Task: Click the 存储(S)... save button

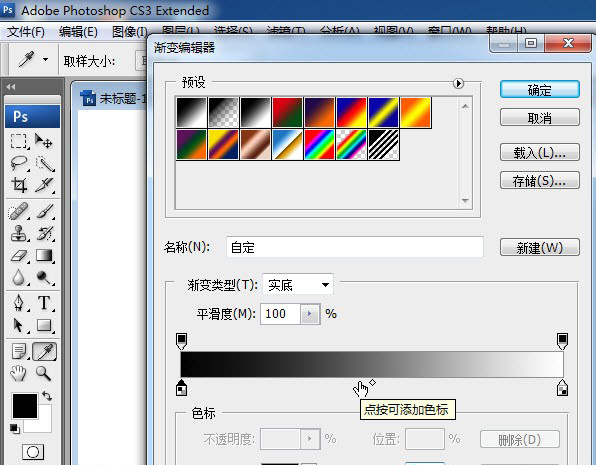Action: coord(540,181)
